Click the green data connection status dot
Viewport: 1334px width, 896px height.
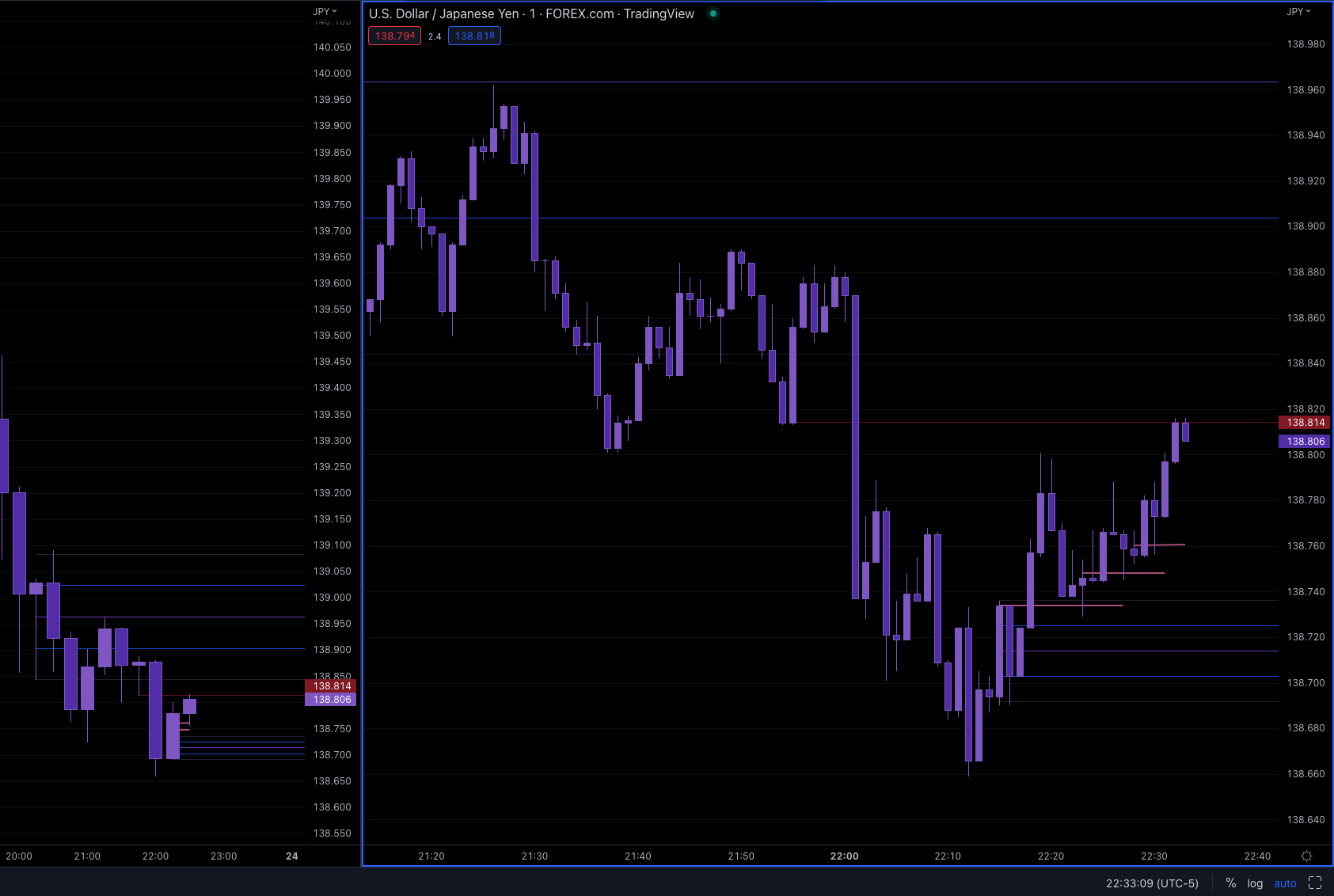pyautogui.click(x=713, y=13)
